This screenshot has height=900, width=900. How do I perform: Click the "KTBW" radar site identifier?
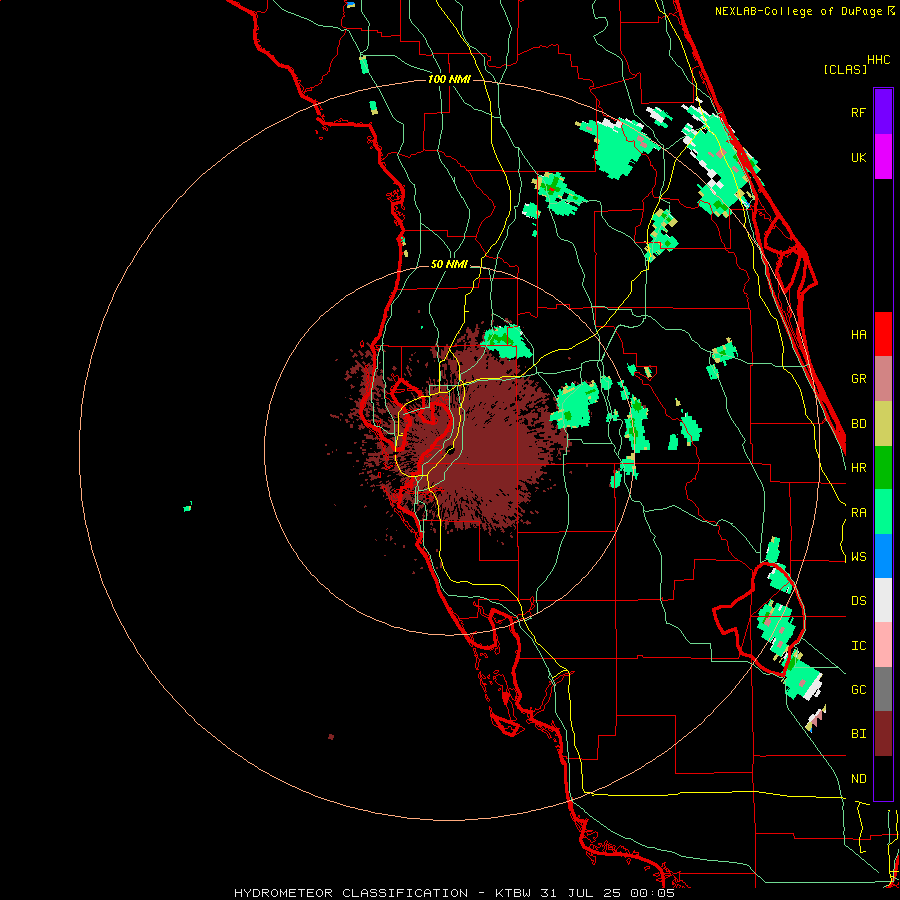point(513,893)
